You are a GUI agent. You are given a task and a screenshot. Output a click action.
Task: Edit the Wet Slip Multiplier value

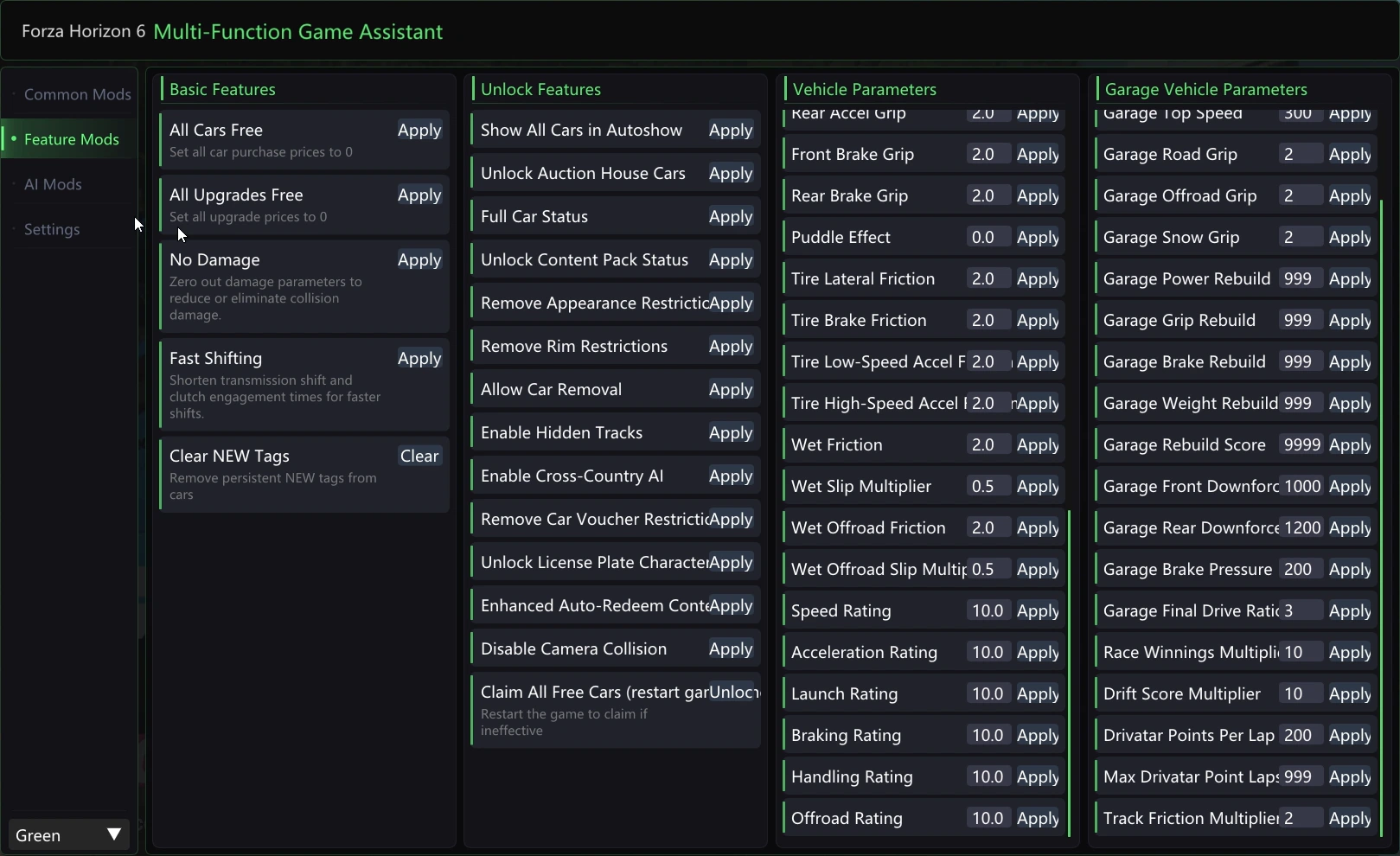[988, 486]
